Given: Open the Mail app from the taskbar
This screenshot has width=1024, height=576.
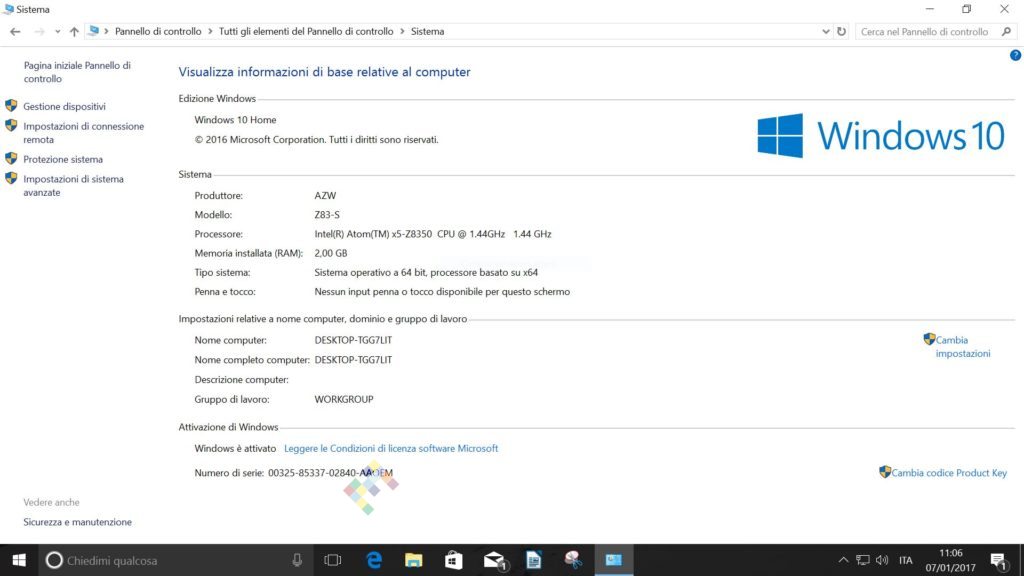Looking at the screenshot, I should (x=494, y=560).
